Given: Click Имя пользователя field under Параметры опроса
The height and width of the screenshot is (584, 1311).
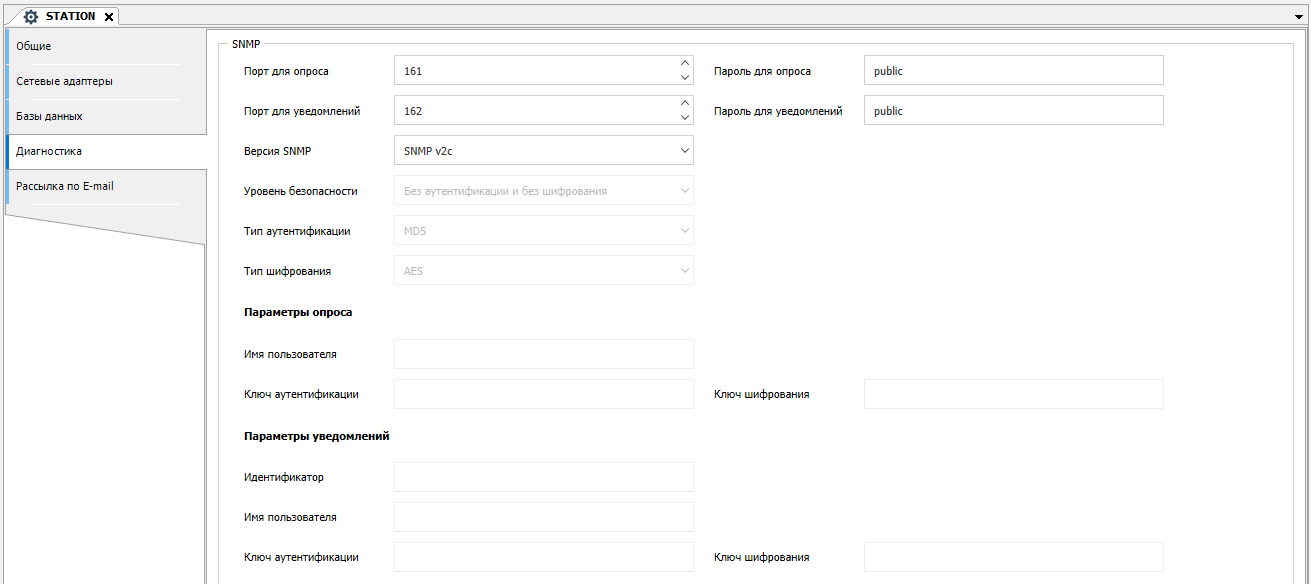Looking at the screenshot, I should coord(543,354).
